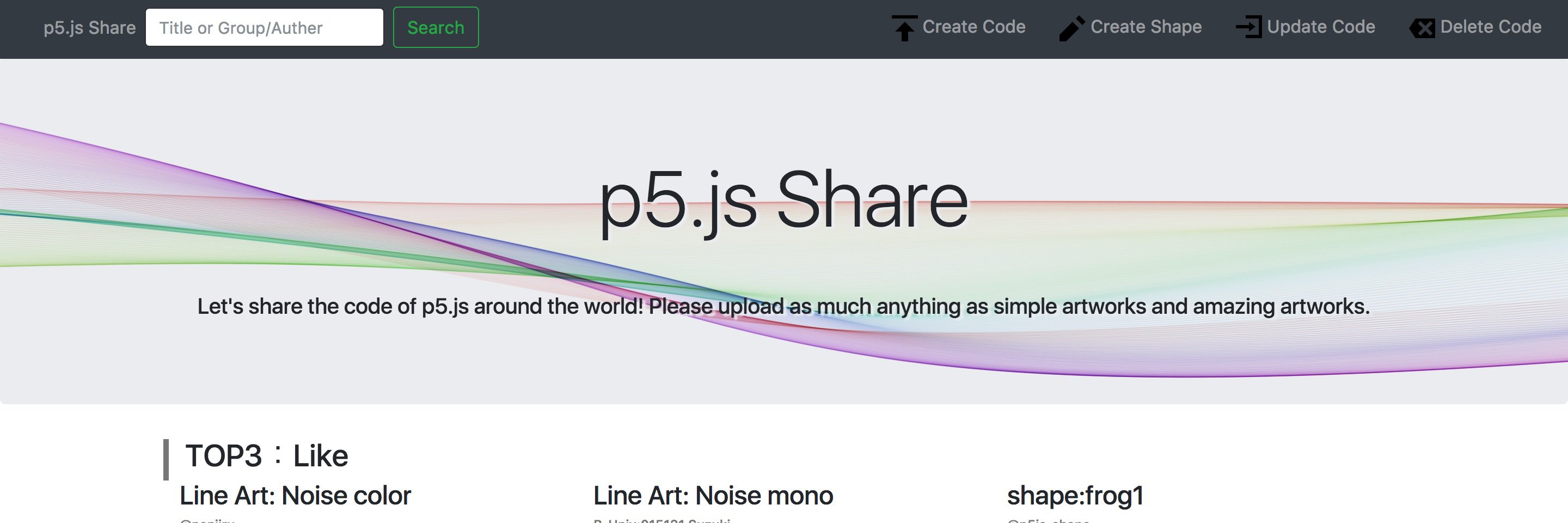Open the Create Shape menu item
Screen dimensions: 1568x523
click(1146, 27)
